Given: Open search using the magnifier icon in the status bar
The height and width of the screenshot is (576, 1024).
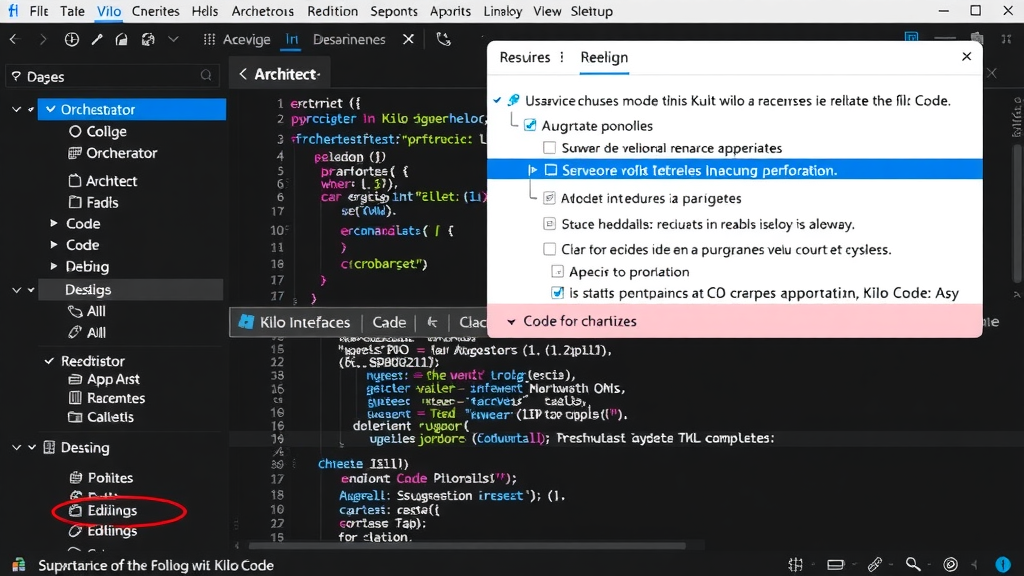Looking at the screenshot, I should tap(913, 565).
